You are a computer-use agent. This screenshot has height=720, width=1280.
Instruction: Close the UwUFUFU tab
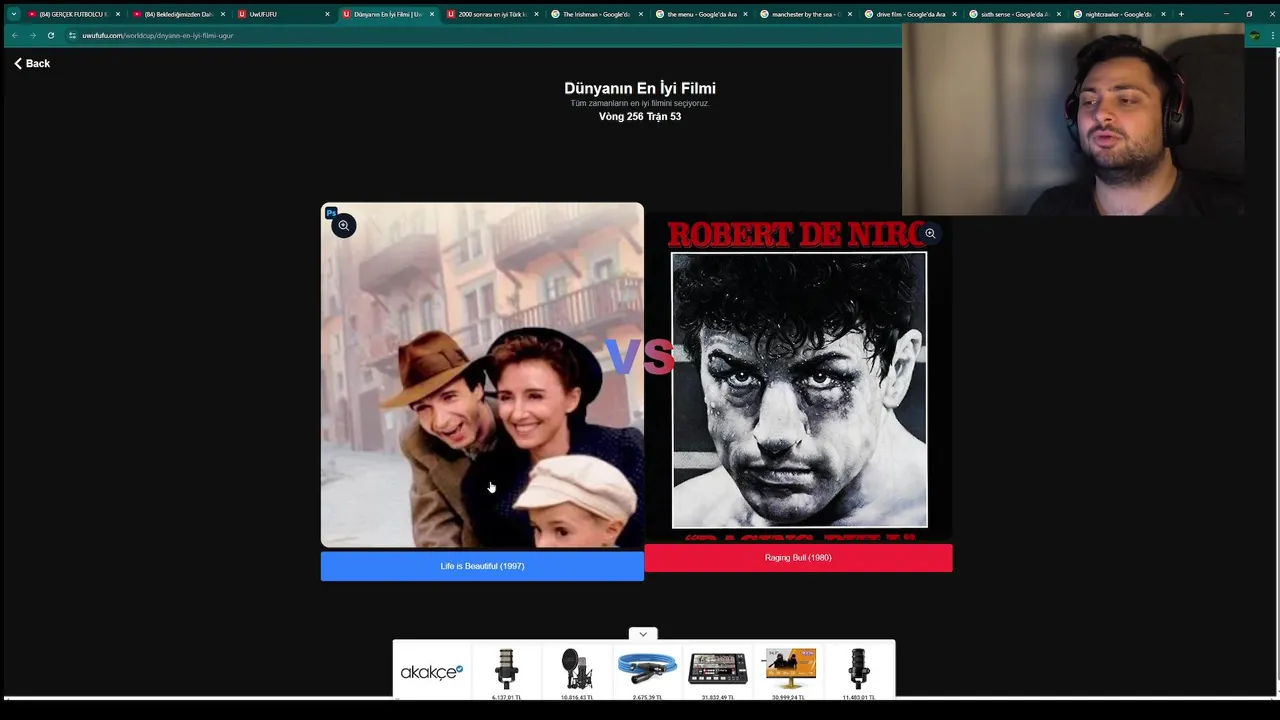327,14
